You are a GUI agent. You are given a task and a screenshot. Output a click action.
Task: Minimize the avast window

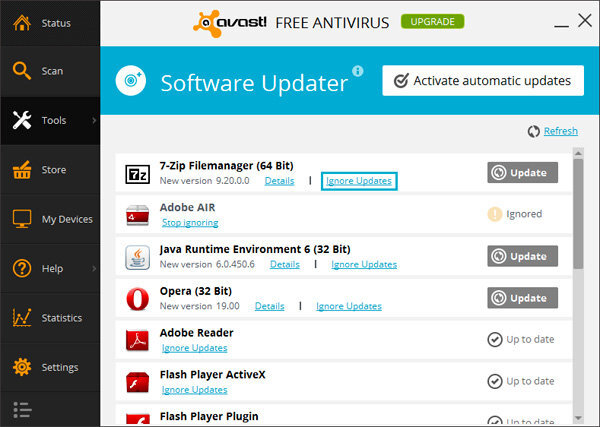tap(561, 26)
